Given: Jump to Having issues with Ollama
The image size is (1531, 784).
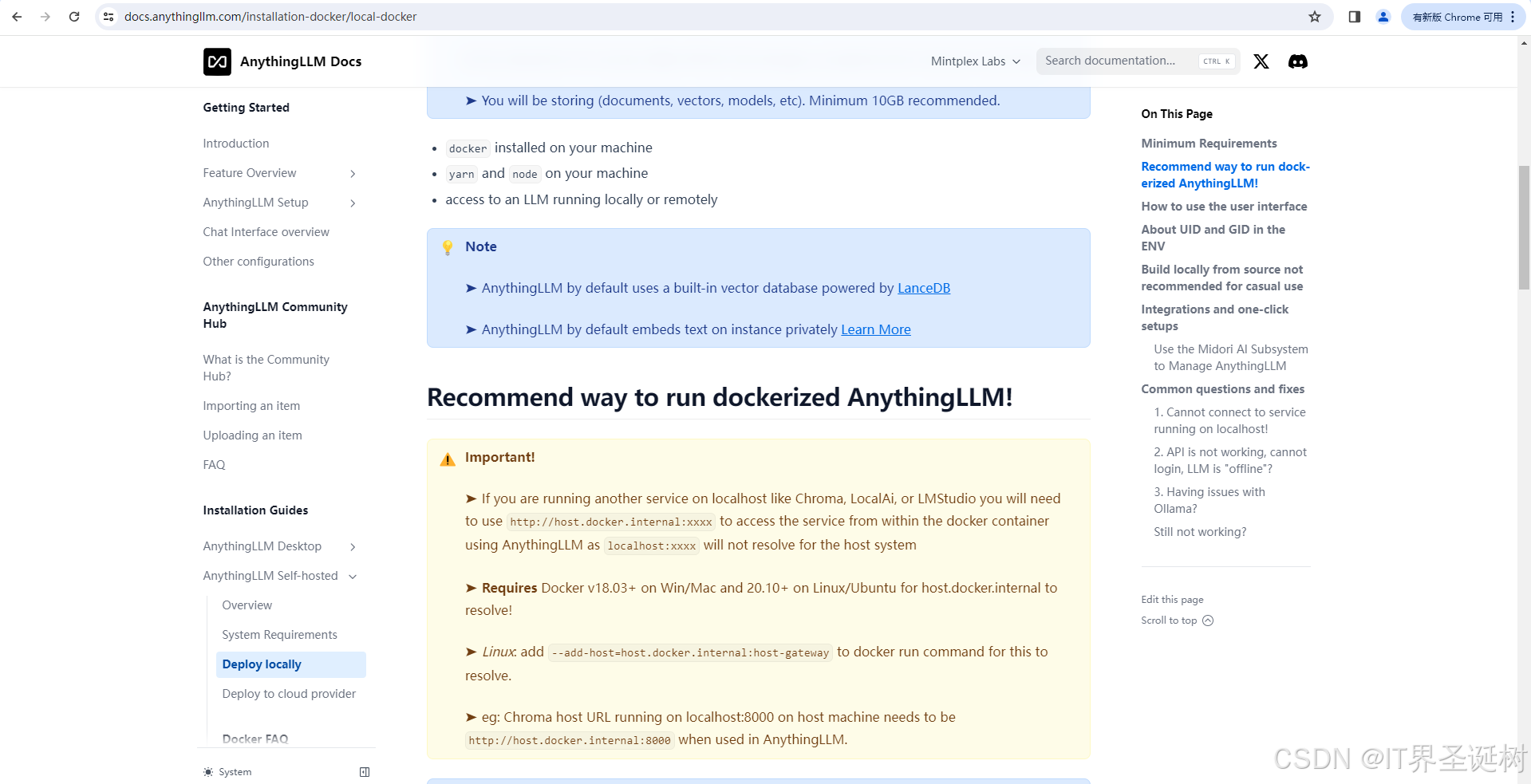Looking at the screenshot, I should [x=1209, y=500].
